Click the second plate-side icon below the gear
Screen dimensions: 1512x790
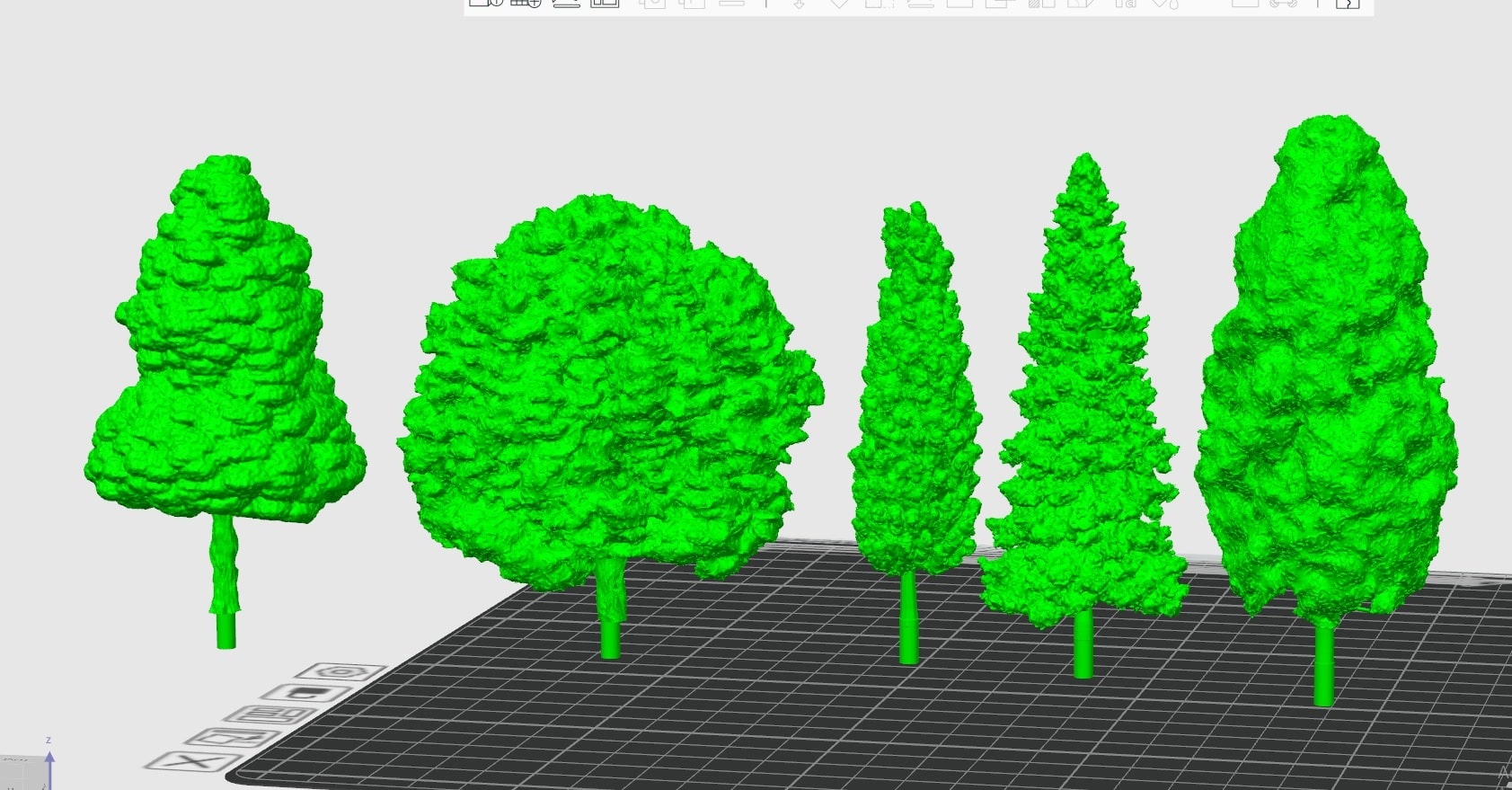(304, 693)
